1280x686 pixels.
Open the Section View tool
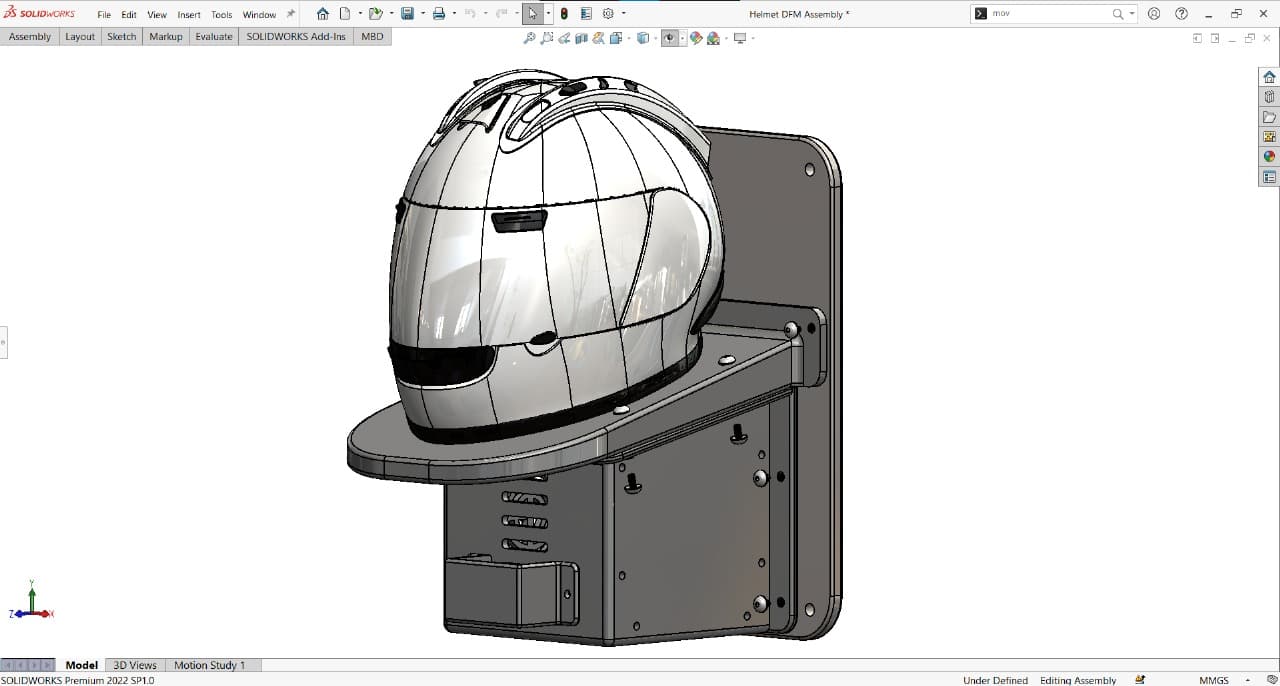click(x=582, y=38)
